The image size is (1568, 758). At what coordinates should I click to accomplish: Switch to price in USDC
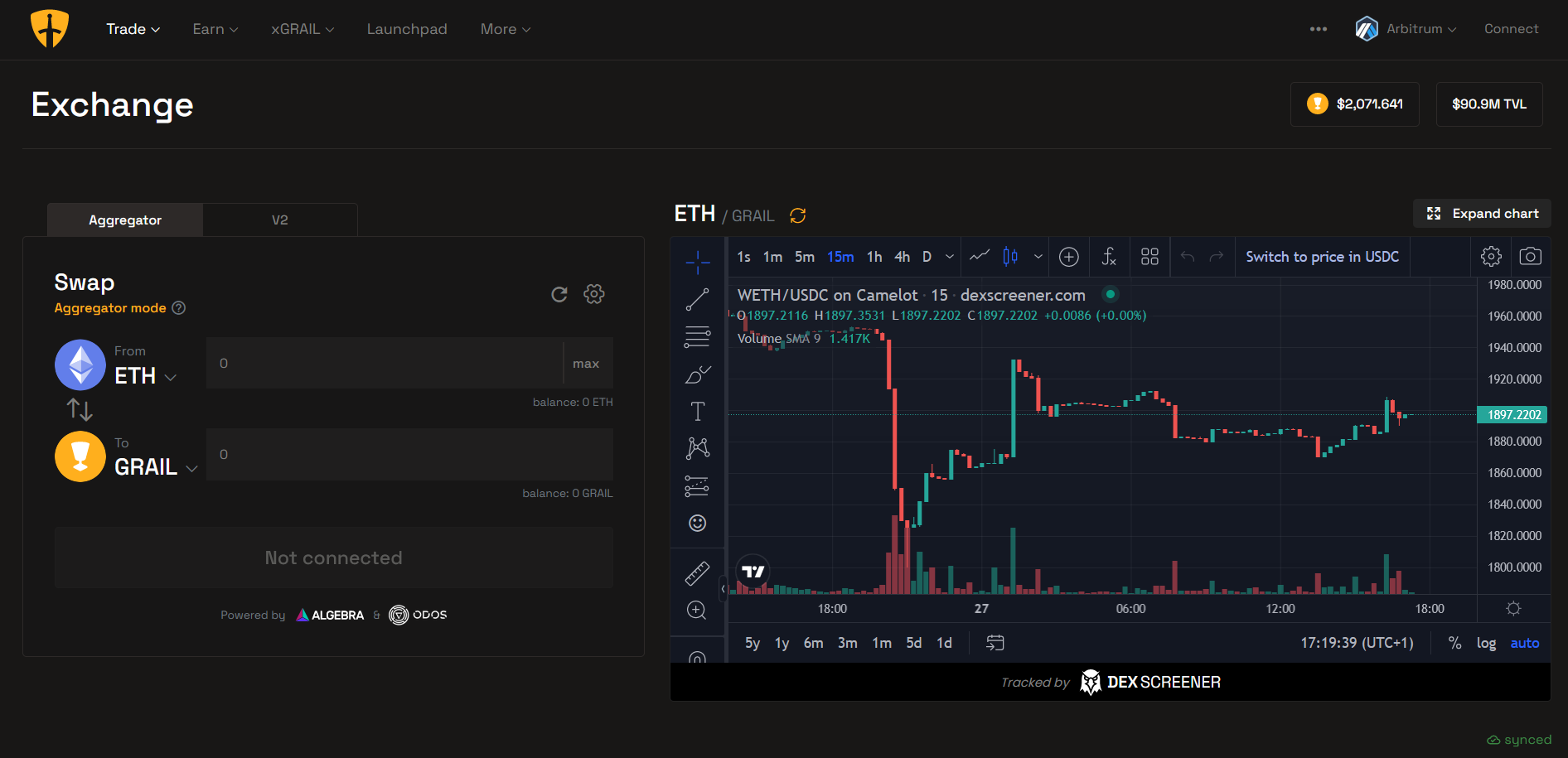(1322, 257)
